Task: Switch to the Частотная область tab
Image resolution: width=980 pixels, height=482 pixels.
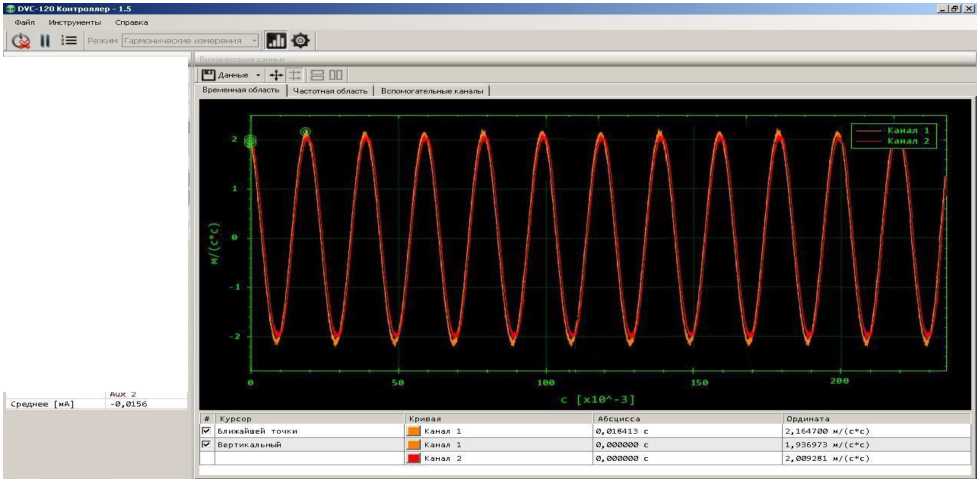Action: pos(330,91)
